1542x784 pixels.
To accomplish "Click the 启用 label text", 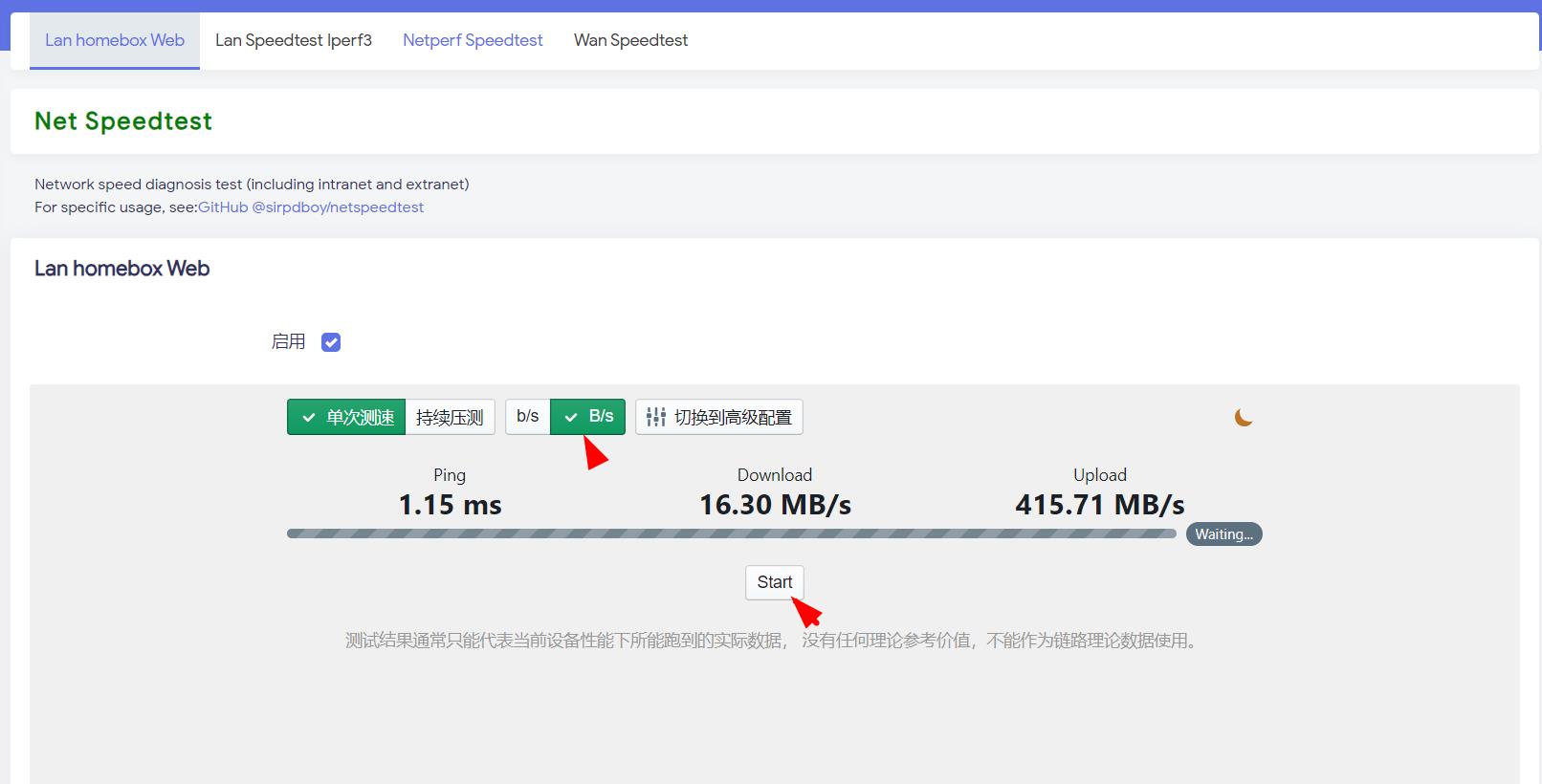I will pos(288,342).
